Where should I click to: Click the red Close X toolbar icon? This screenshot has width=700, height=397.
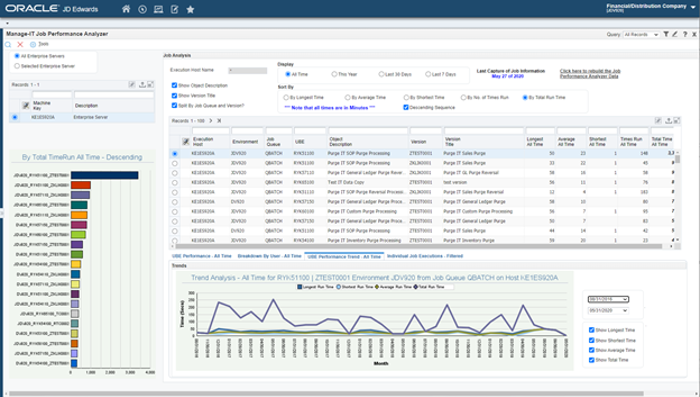pyautogui.click(x=20, y=45)
